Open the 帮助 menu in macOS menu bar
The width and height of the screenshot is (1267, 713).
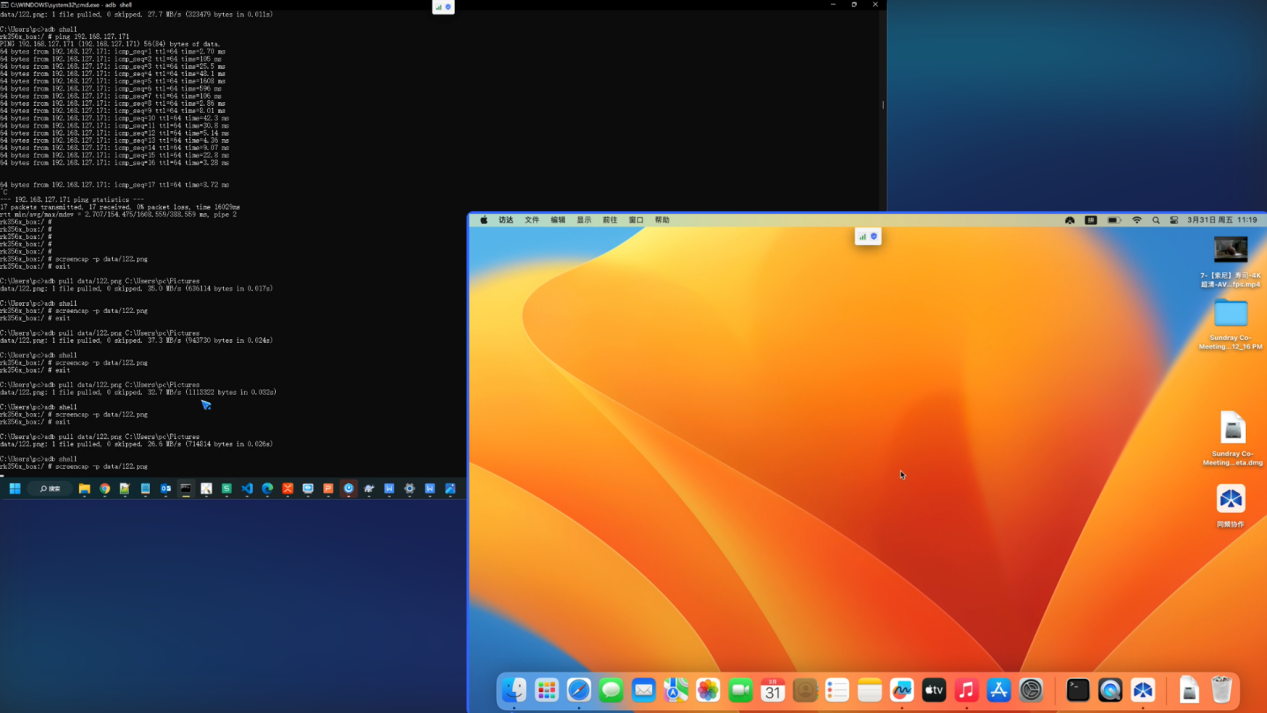pyautogui.click(x=662, y=220)
